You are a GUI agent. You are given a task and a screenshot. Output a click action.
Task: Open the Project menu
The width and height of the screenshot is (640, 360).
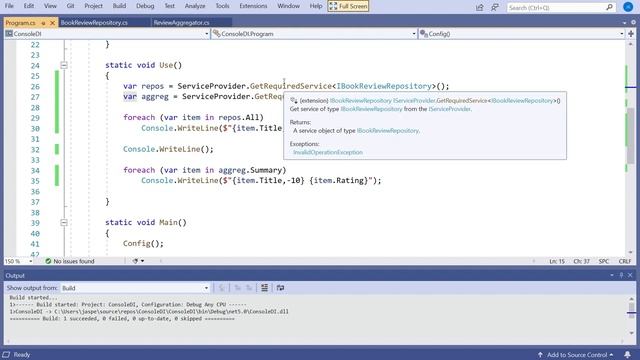(93, 6)
